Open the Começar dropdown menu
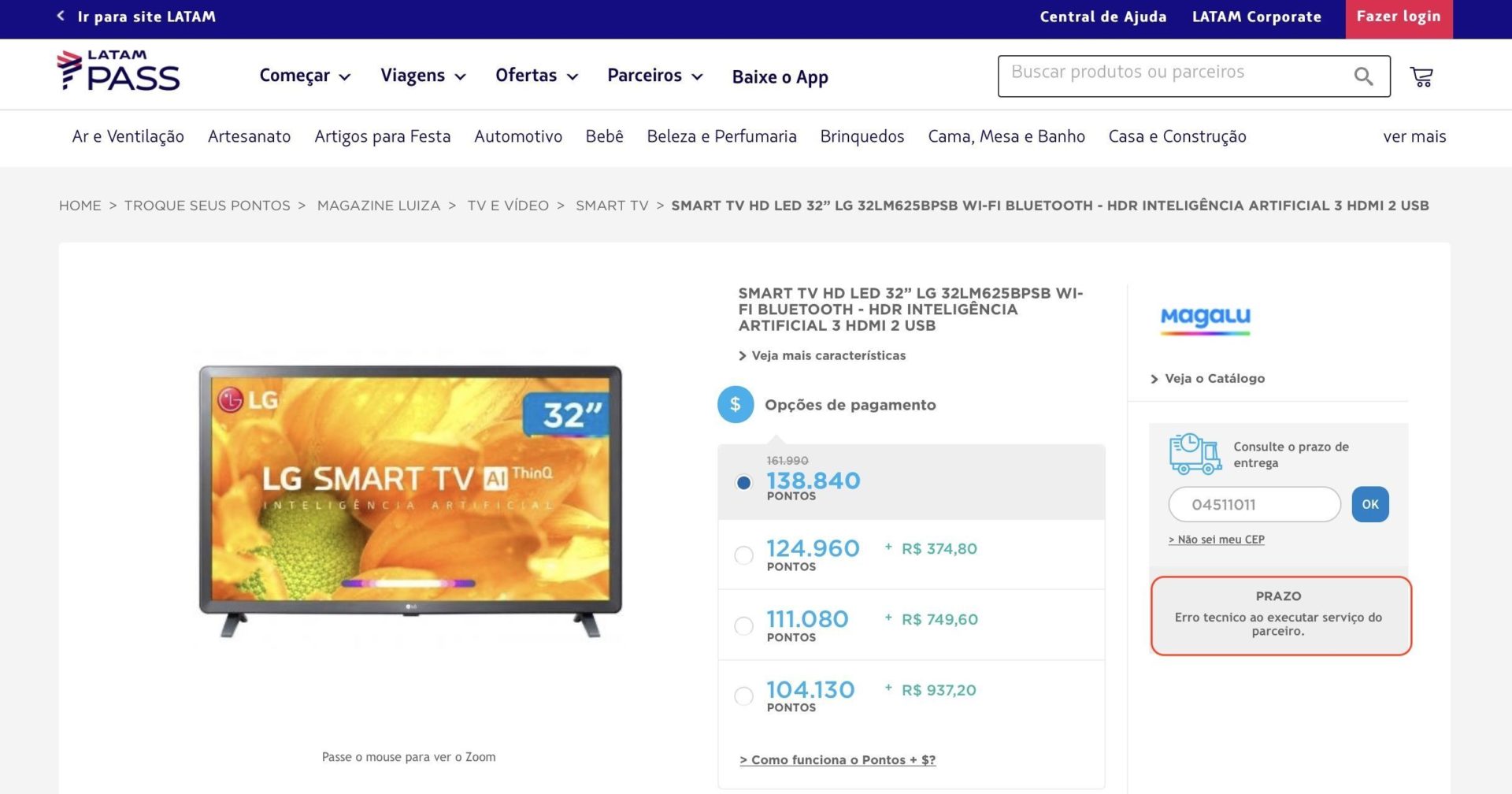Image resolution: width=1512 pixels, height=794 pixels. (x=305, y=76)
